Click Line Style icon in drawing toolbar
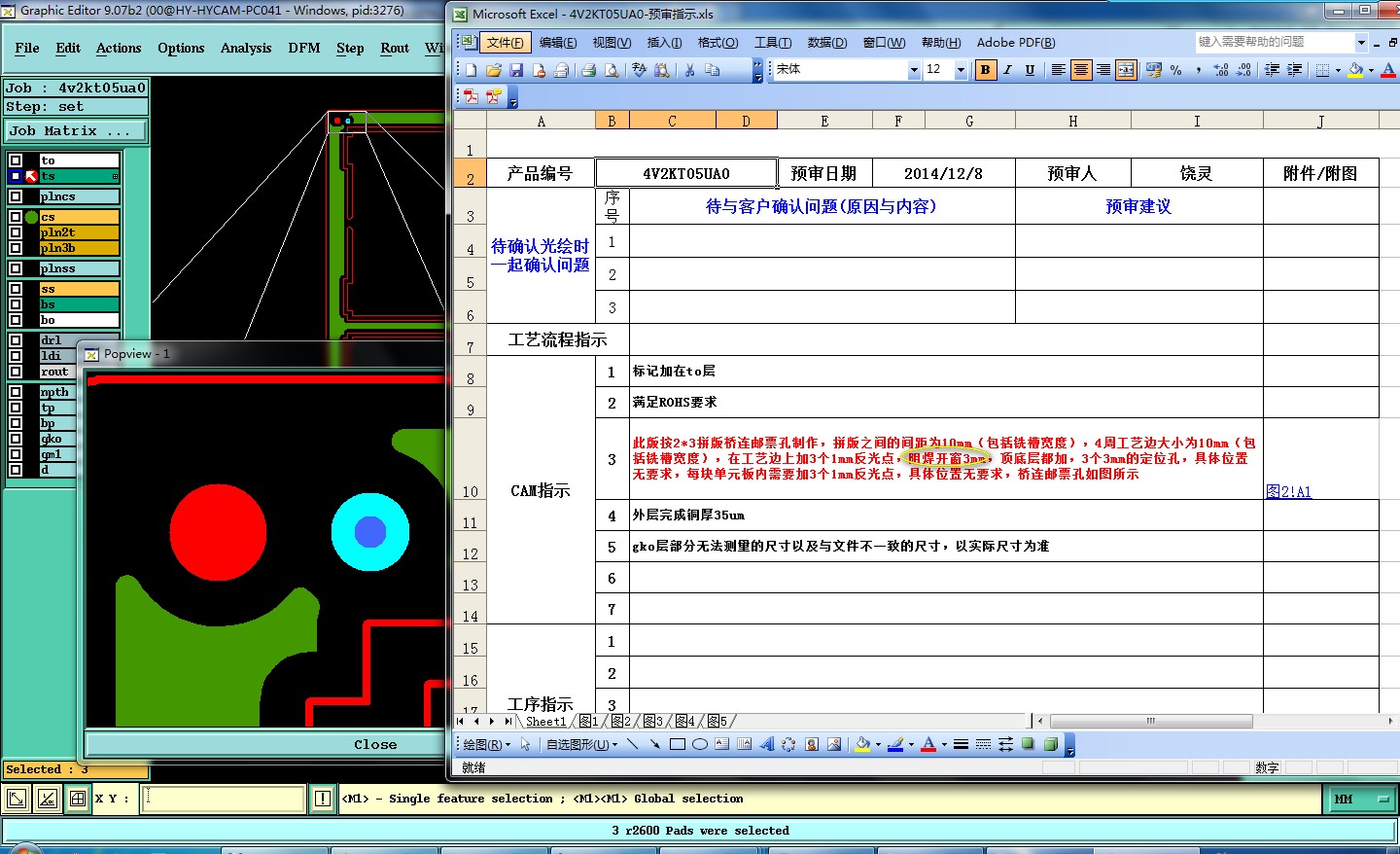1400x854 pixels. coord(961,745)
